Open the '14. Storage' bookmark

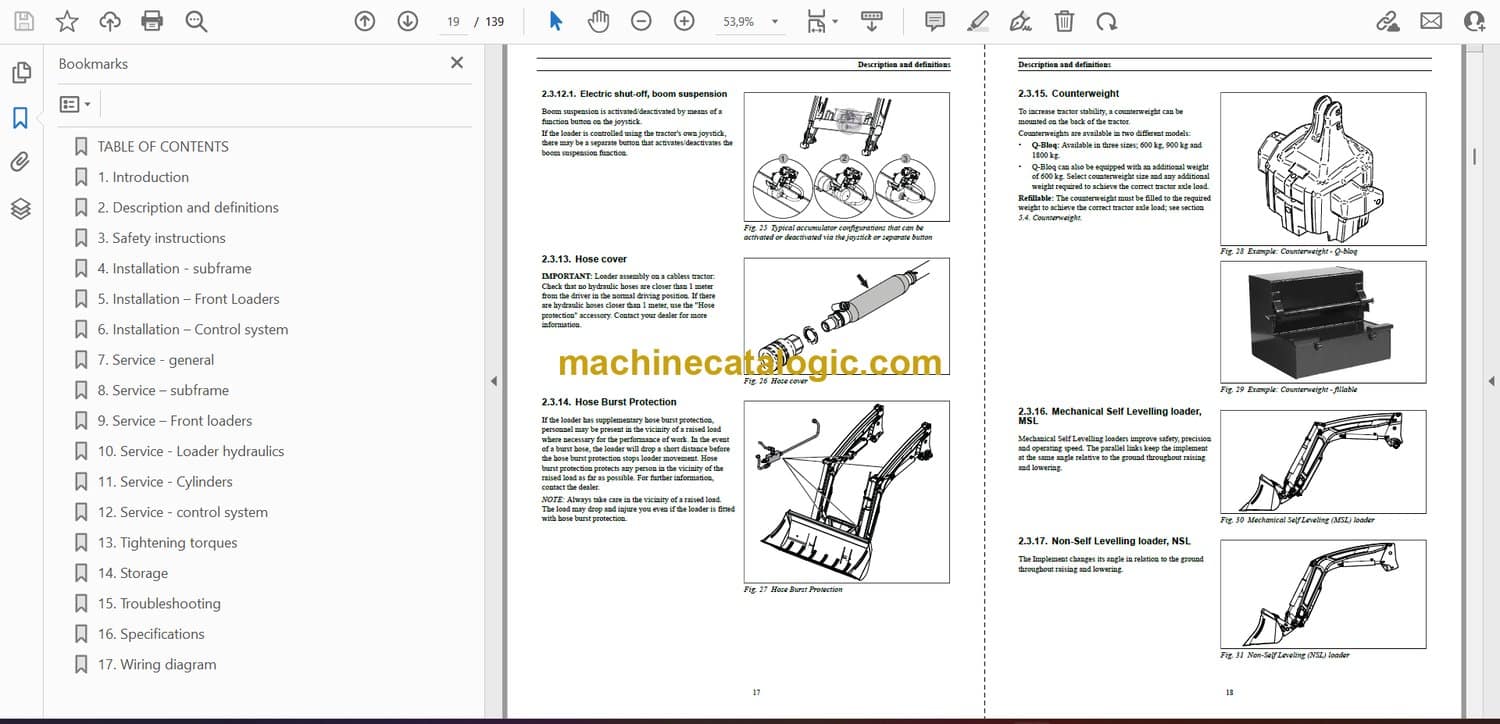[133, 573]
